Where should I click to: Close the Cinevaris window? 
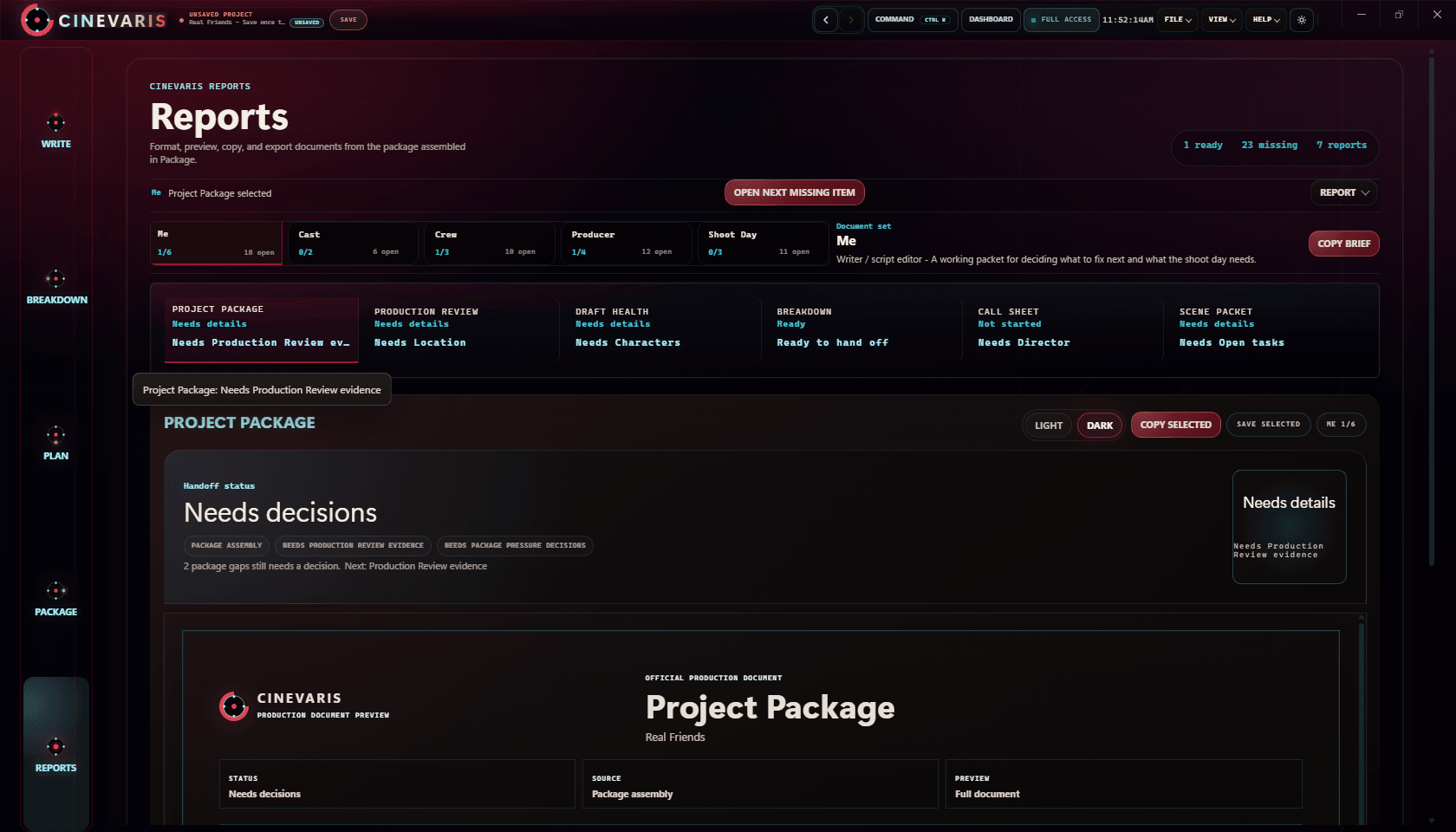pos(1437,15)
